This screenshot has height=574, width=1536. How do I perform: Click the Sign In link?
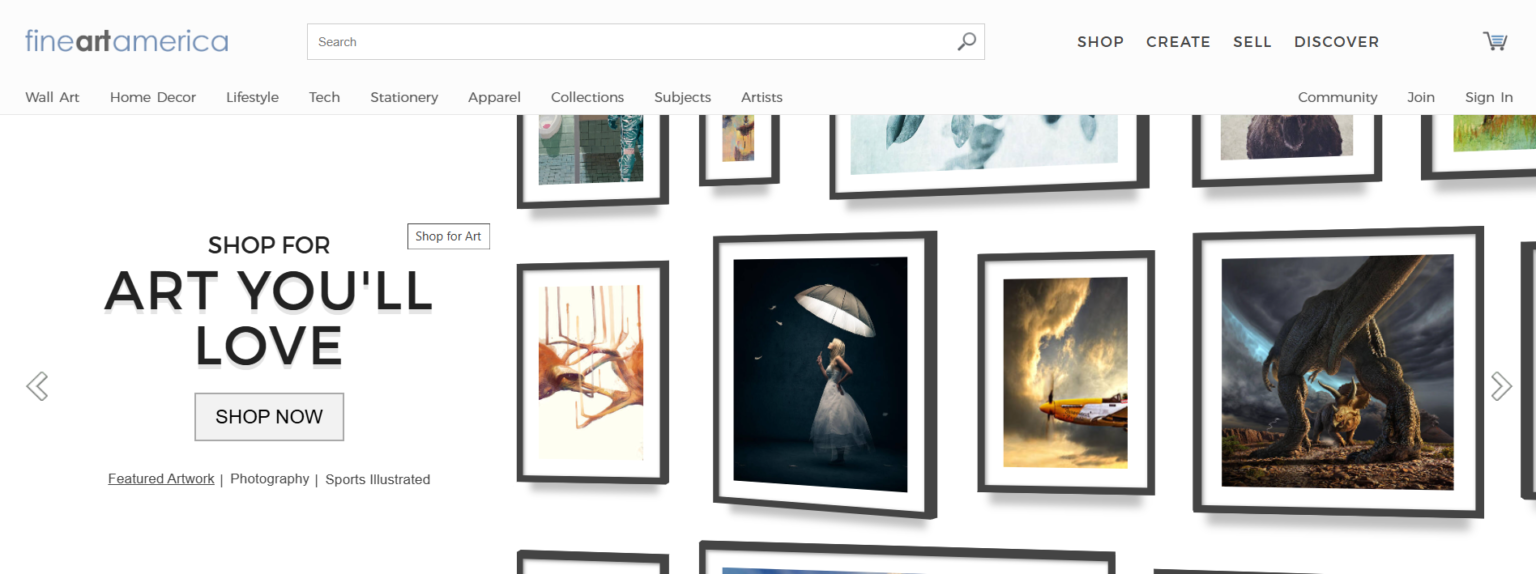(1489, 97)
